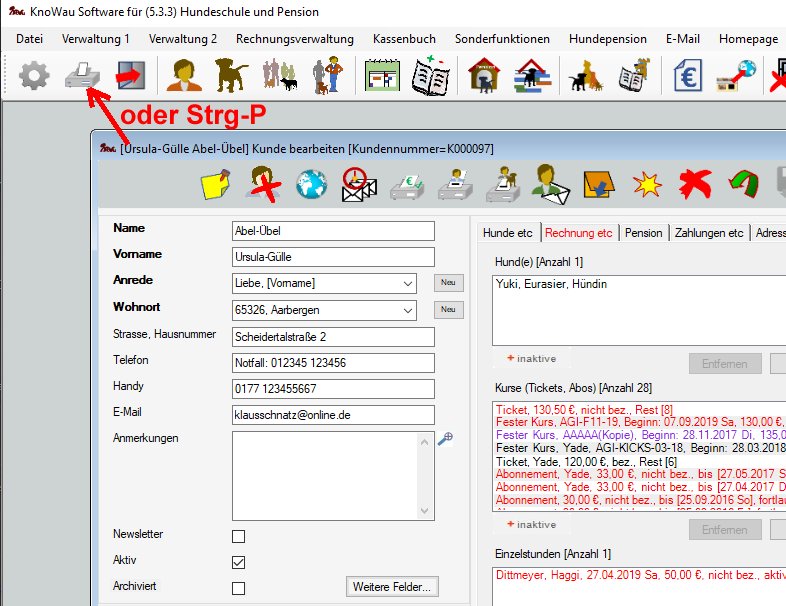786x606 pixels.
Task: Select the Rechnung etc tab
Action: [x=578, y=233]
